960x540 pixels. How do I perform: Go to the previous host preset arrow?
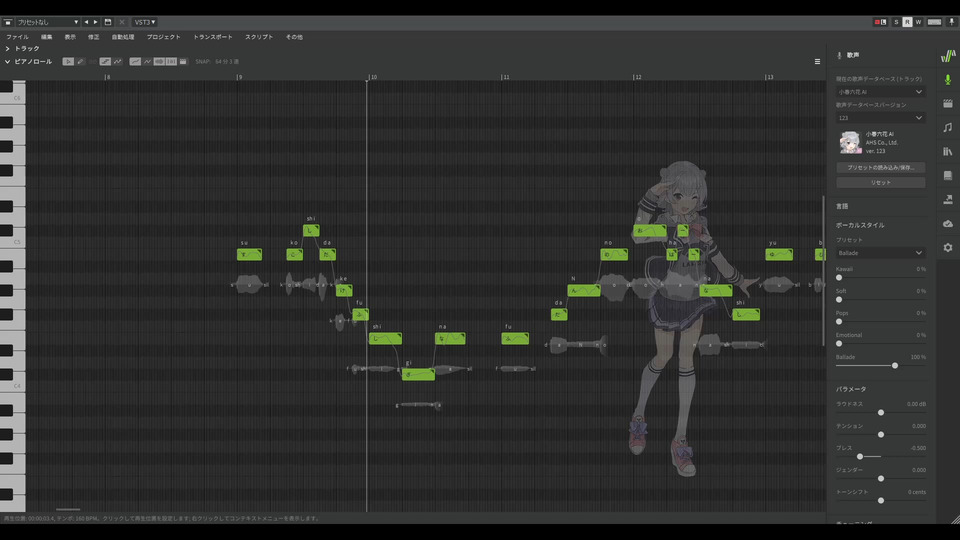[86, 22]
